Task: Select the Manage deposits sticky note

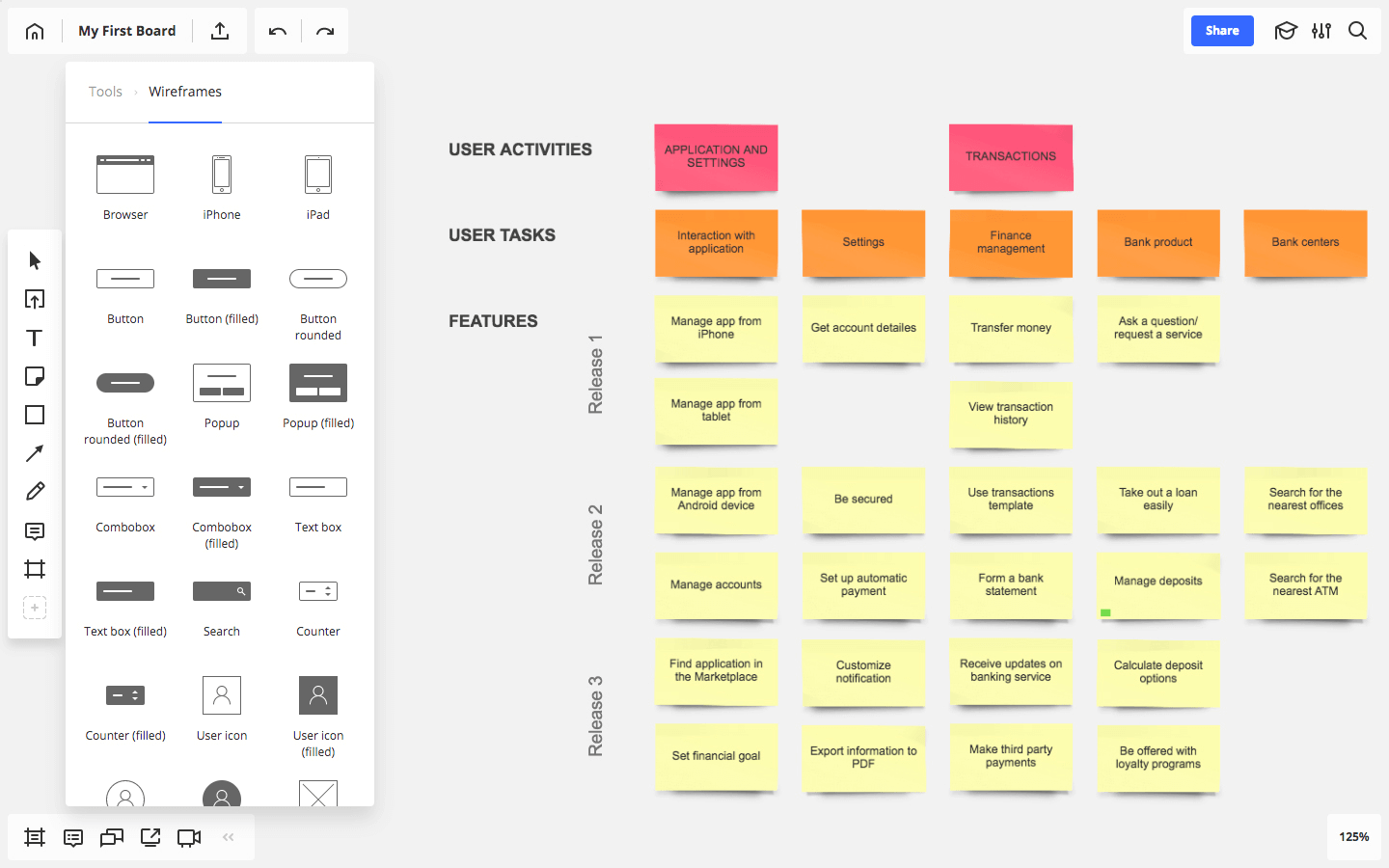Action: pos(1158,585)
